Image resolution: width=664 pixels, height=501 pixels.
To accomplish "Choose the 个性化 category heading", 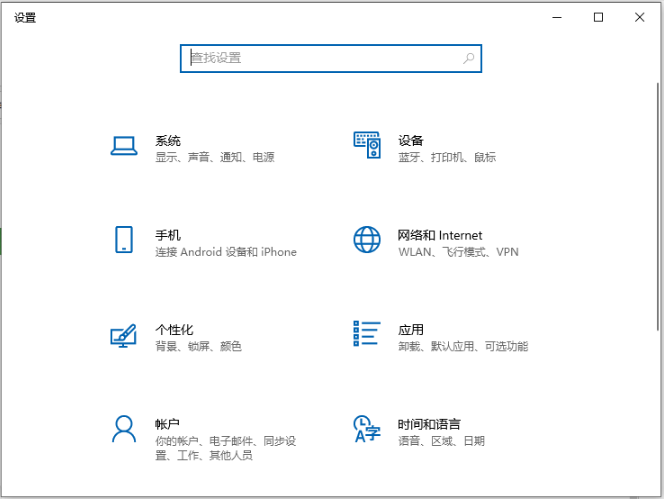I will [174, 330].
